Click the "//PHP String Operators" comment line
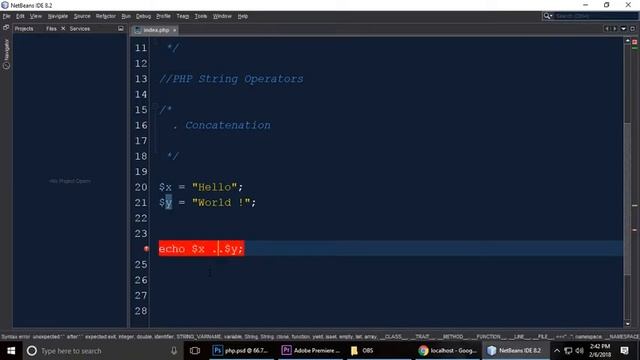 click(231, 79)
